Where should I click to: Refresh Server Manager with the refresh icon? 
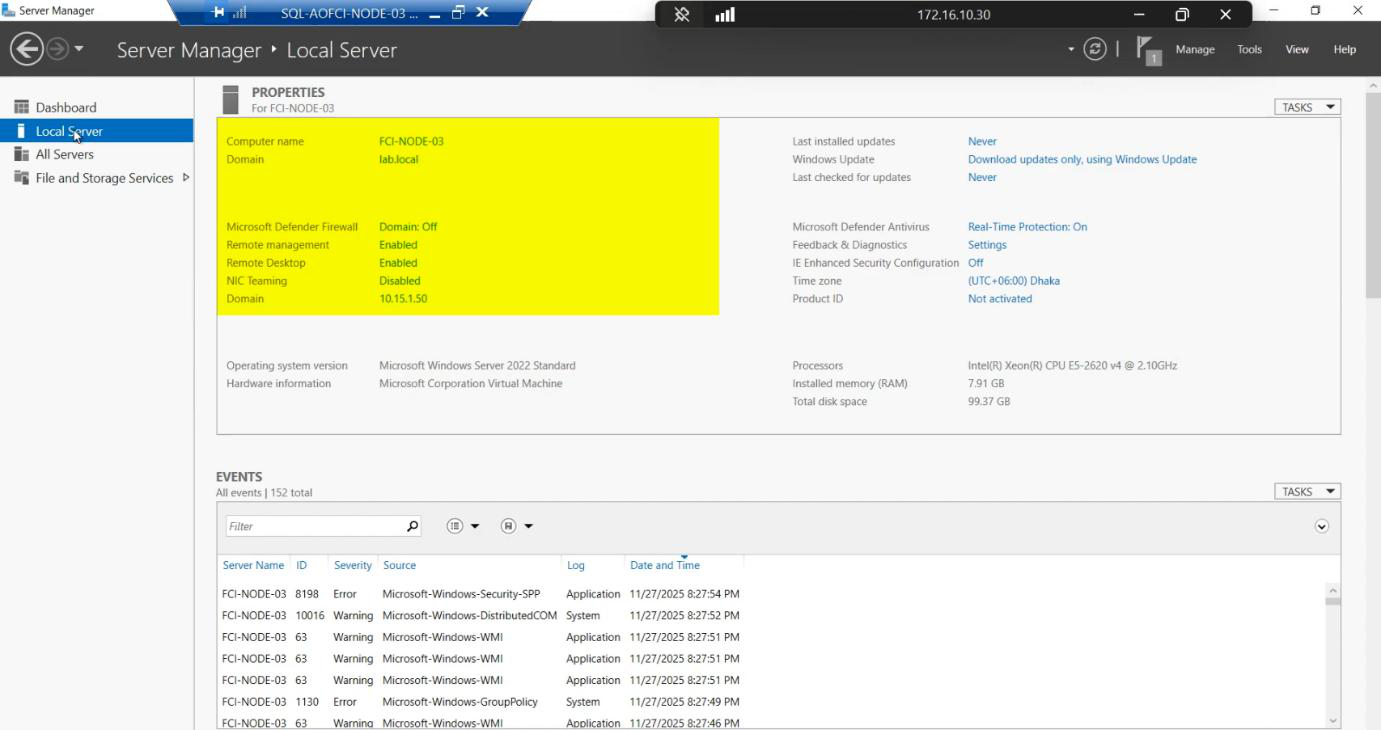coord(1095,49)
